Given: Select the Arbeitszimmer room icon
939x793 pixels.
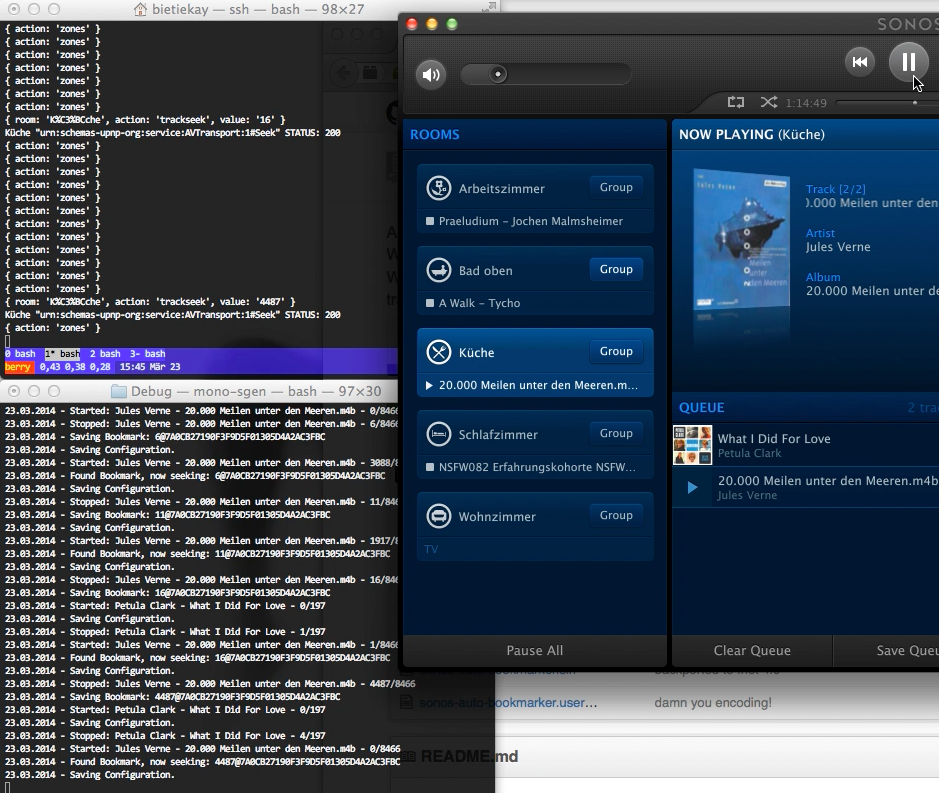Looking at the screenshot, I should (x=438, y=188).
